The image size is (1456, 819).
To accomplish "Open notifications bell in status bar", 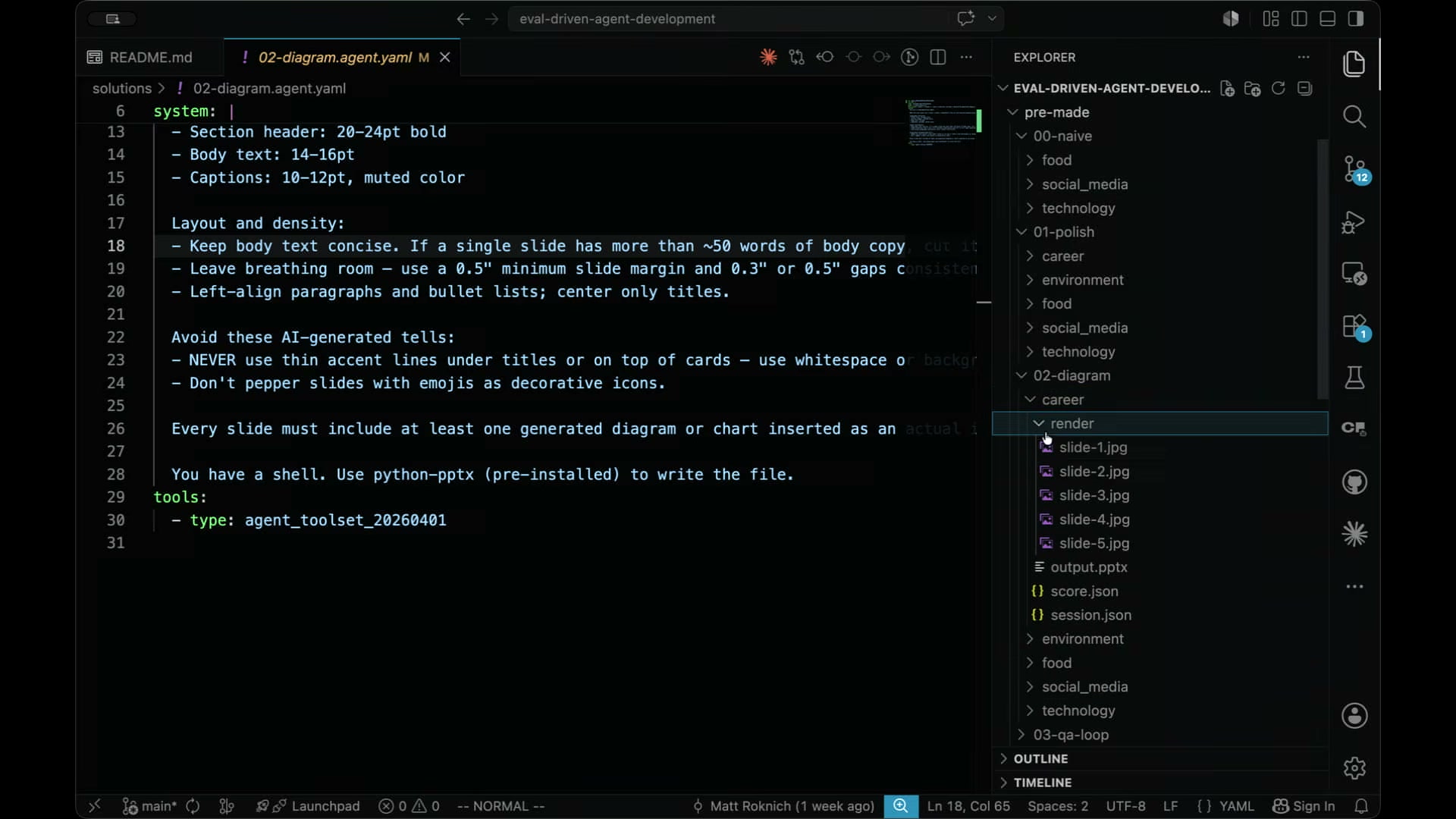I will pos(1361,806).
